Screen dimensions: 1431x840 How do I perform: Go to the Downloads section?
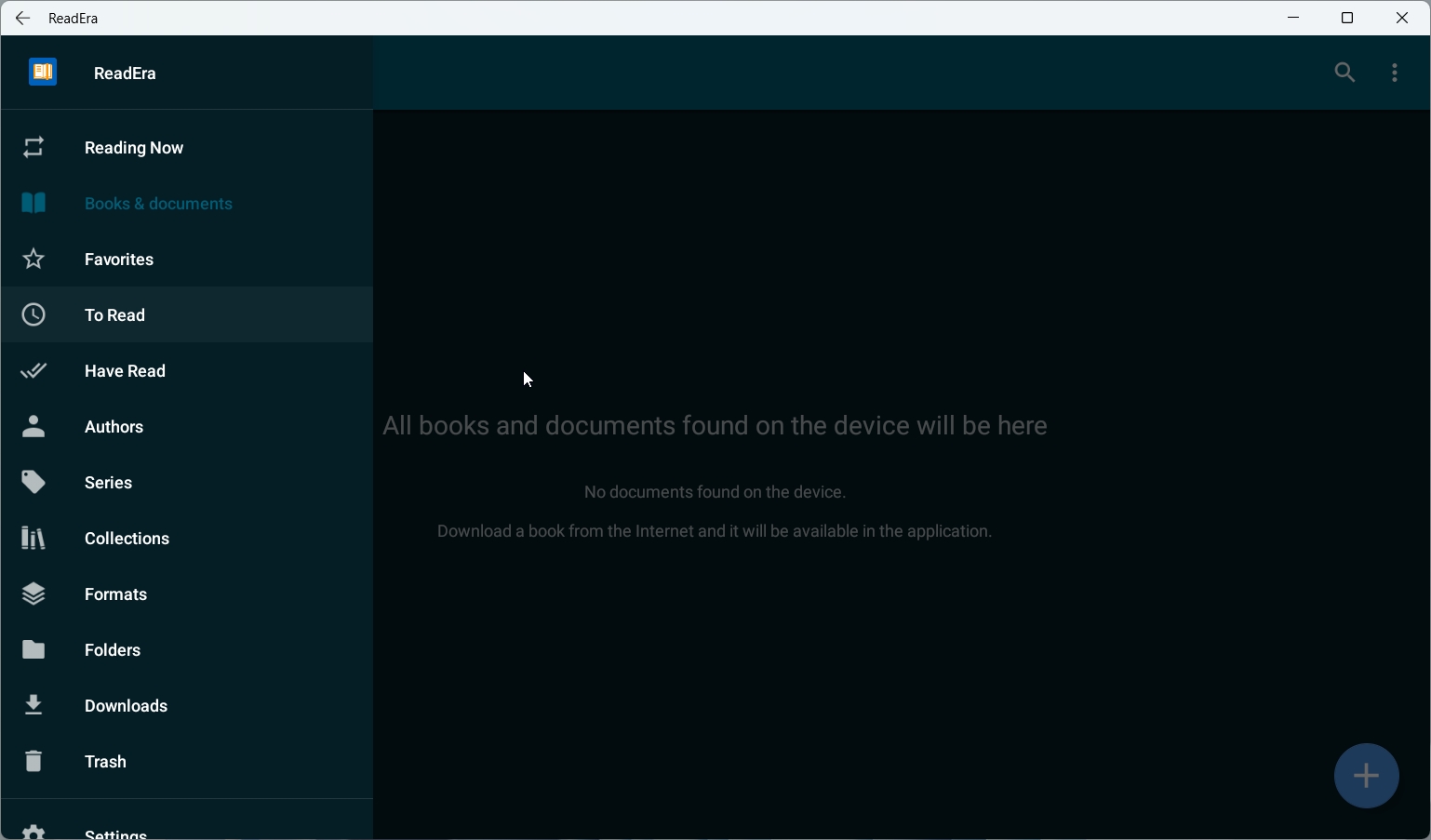click(126, 706)
